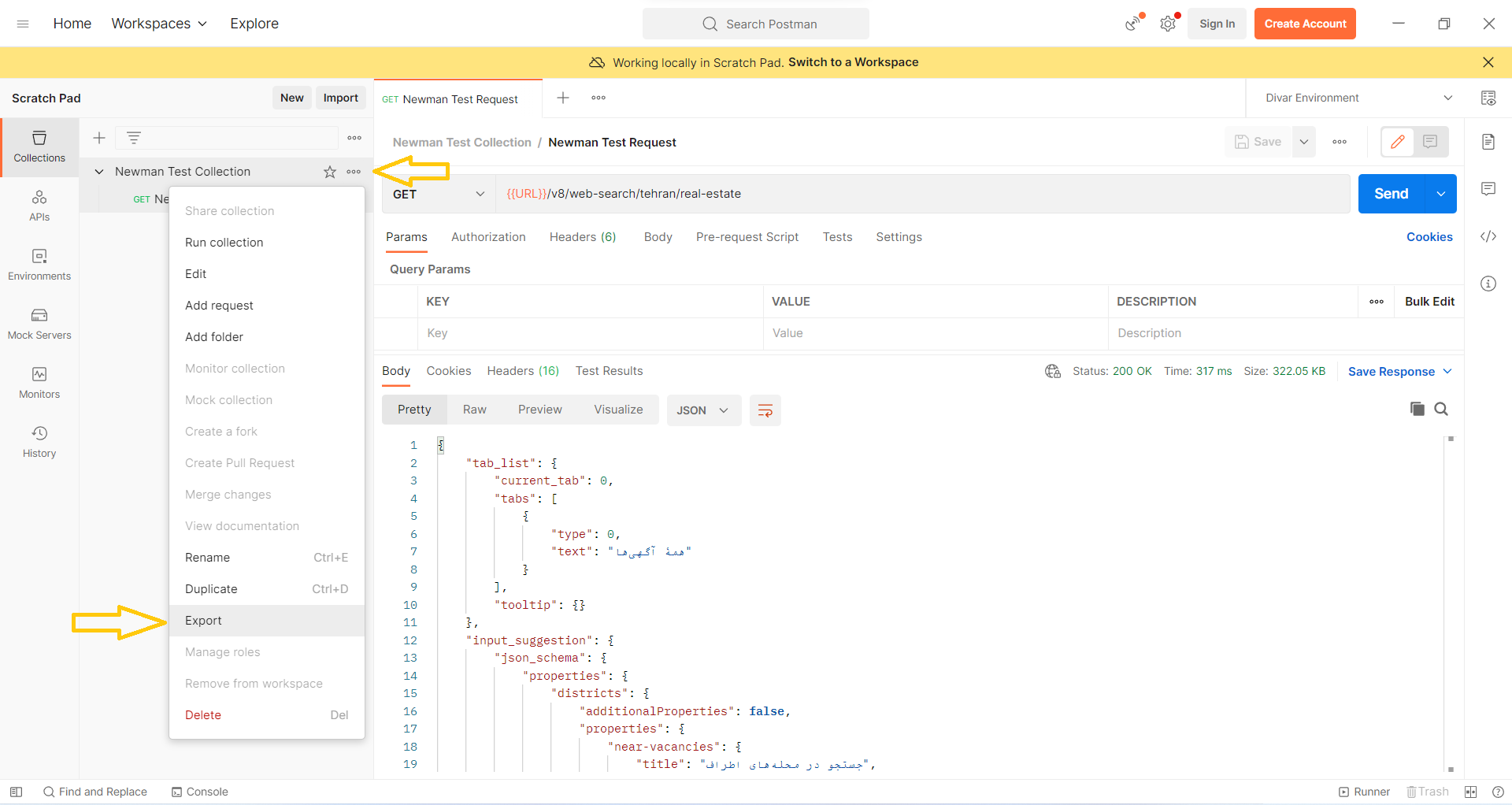Open the Send button arrow options
Viewport: 1512px width, 805px height.
pyautogui.click(x=1440, y=194)
